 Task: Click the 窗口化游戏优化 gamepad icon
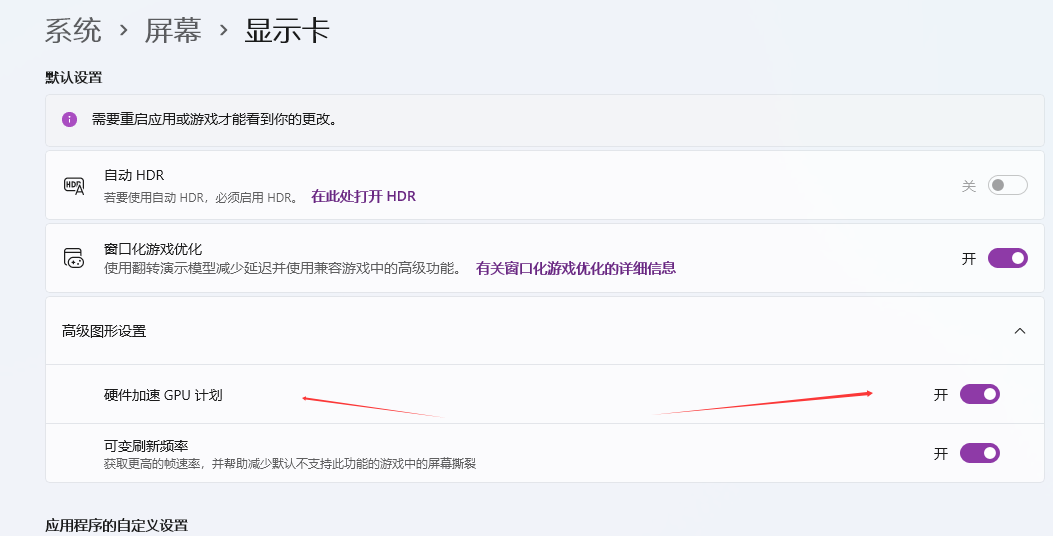pyautogui.click(x=74, y=258)
